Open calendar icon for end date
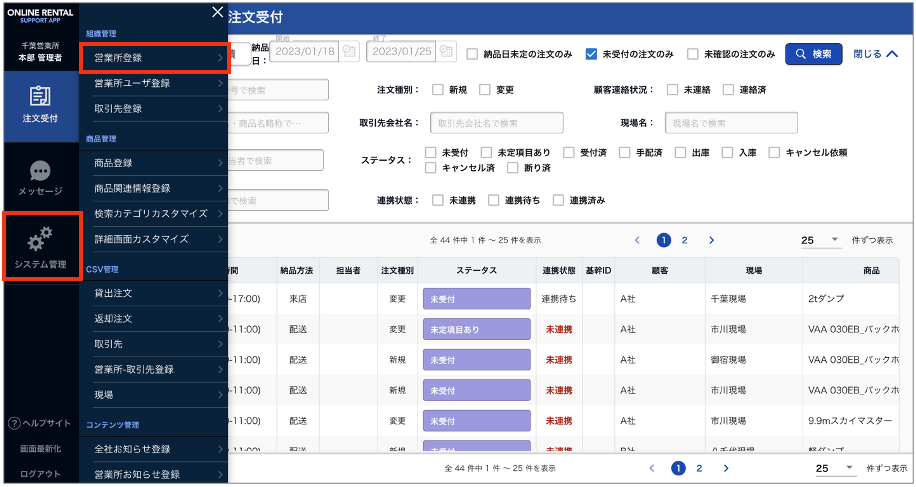The width and height of the screenshot is (916, 487). click(x=446, y=53)
